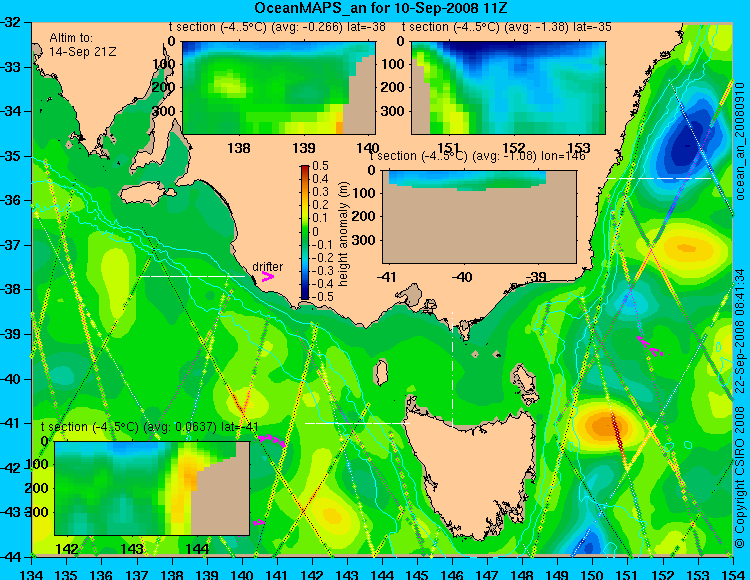Click the magenta drifter arrow beside 'drifter'

coord(268,276)
